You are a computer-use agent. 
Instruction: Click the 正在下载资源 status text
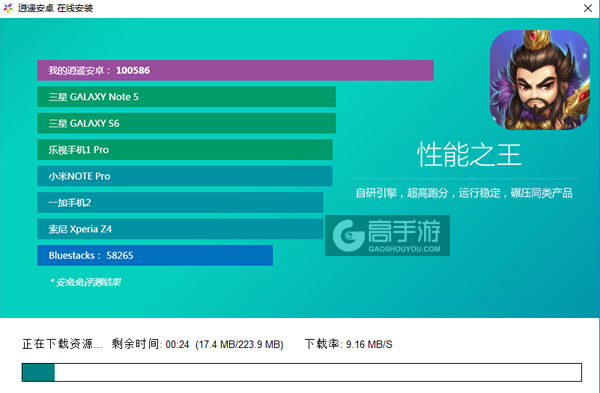tap(62, 344)
